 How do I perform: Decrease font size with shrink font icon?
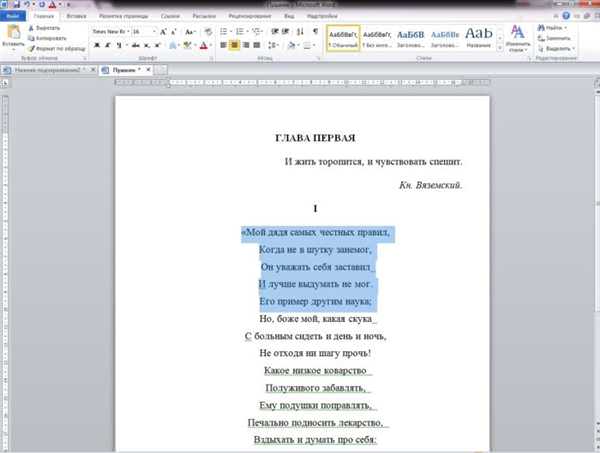coord(174,32)
